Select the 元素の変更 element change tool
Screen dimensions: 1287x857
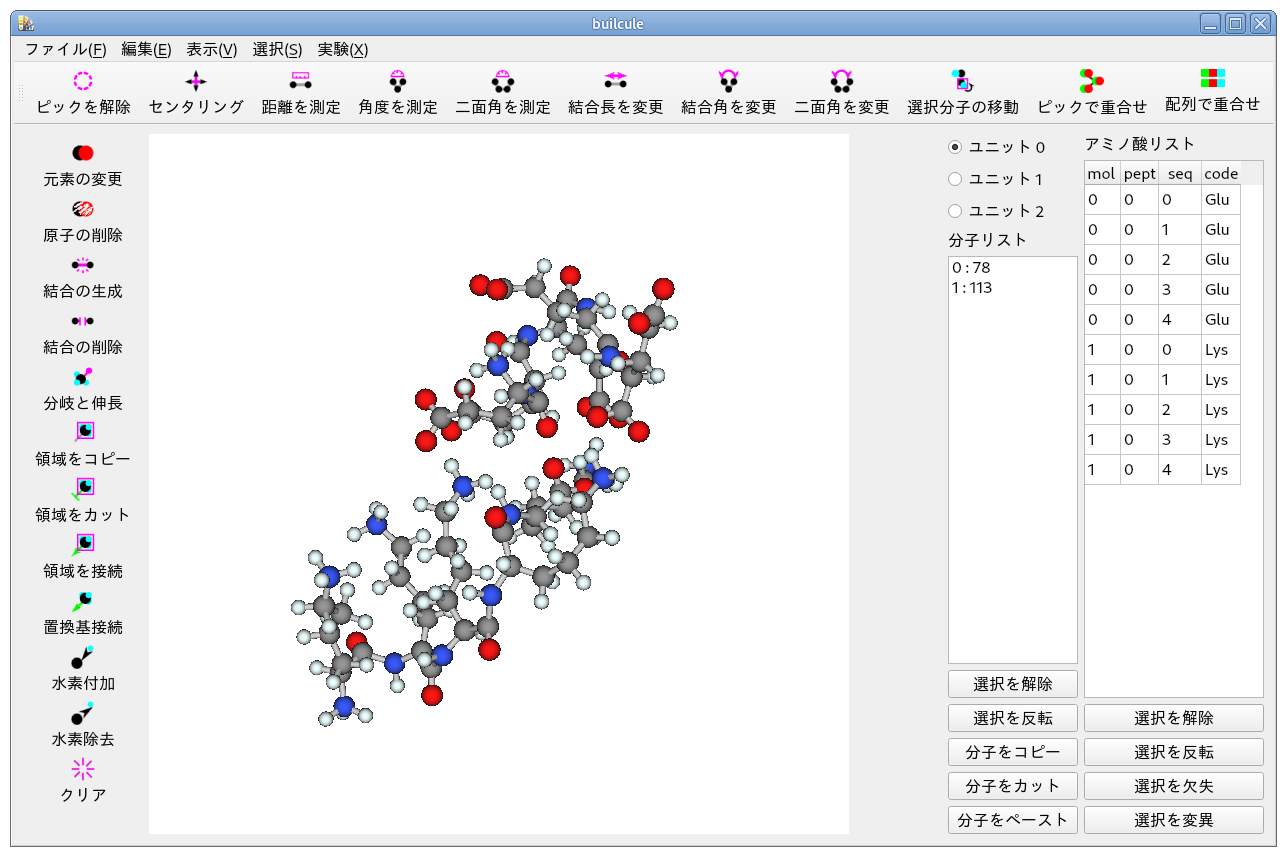point(83,153)
